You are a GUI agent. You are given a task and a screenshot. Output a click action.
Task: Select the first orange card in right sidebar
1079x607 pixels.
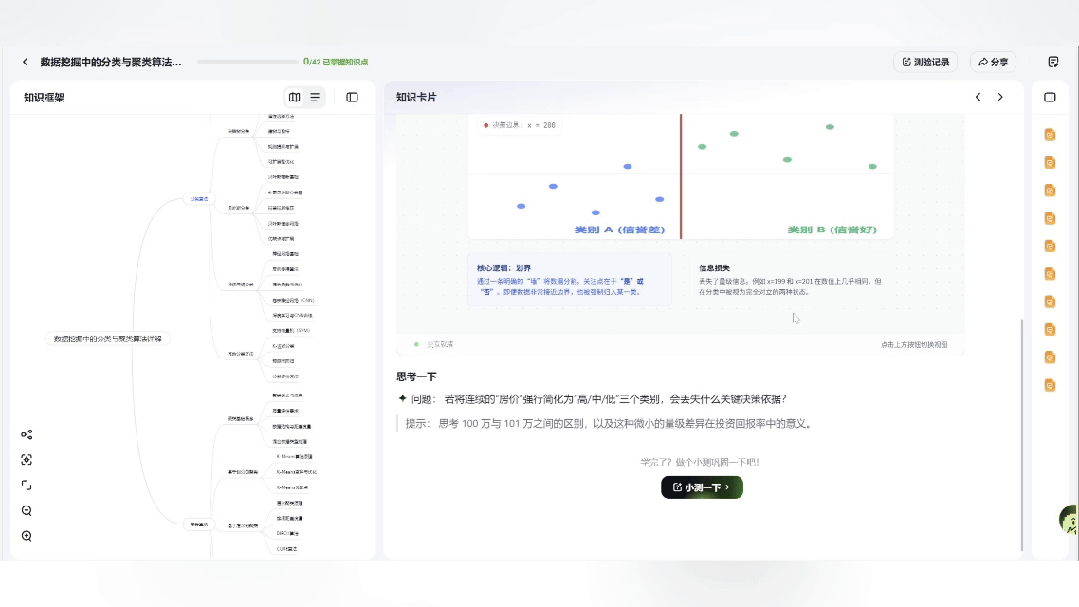(1050, 134)
